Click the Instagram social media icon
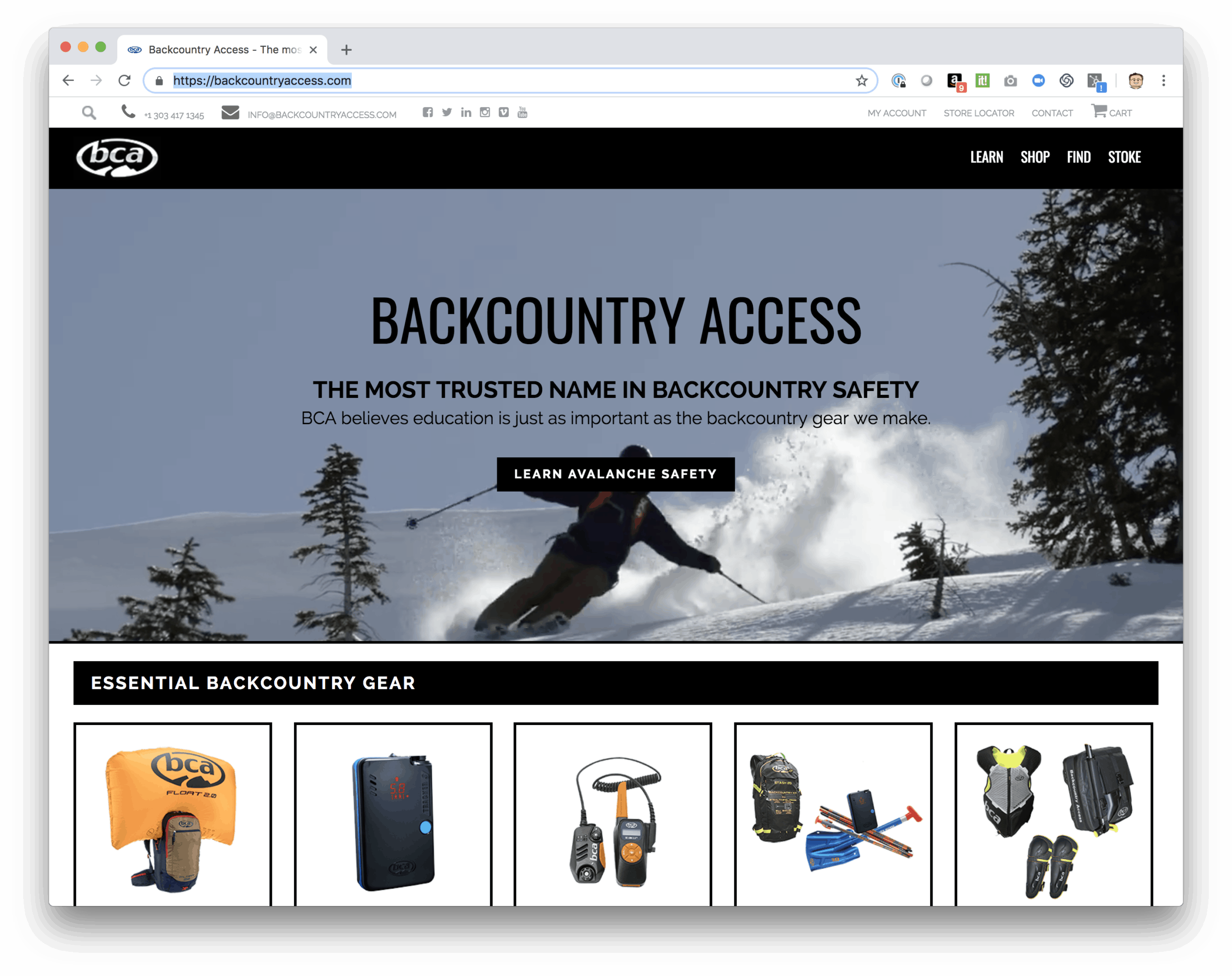The width and height of the screenshot is (1232, 976). tap(485, 113)
